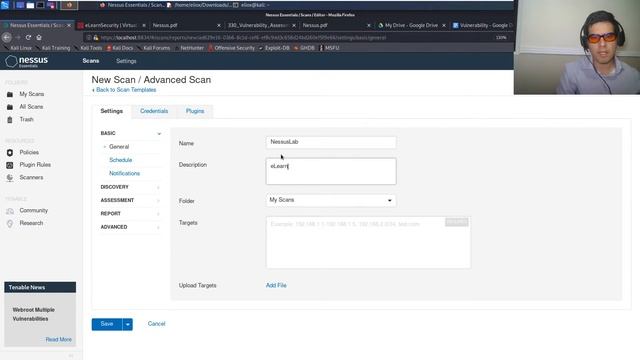Open the Kali Docs bookmark
This screenshot has width=640, height=360.
pos(120,48)
